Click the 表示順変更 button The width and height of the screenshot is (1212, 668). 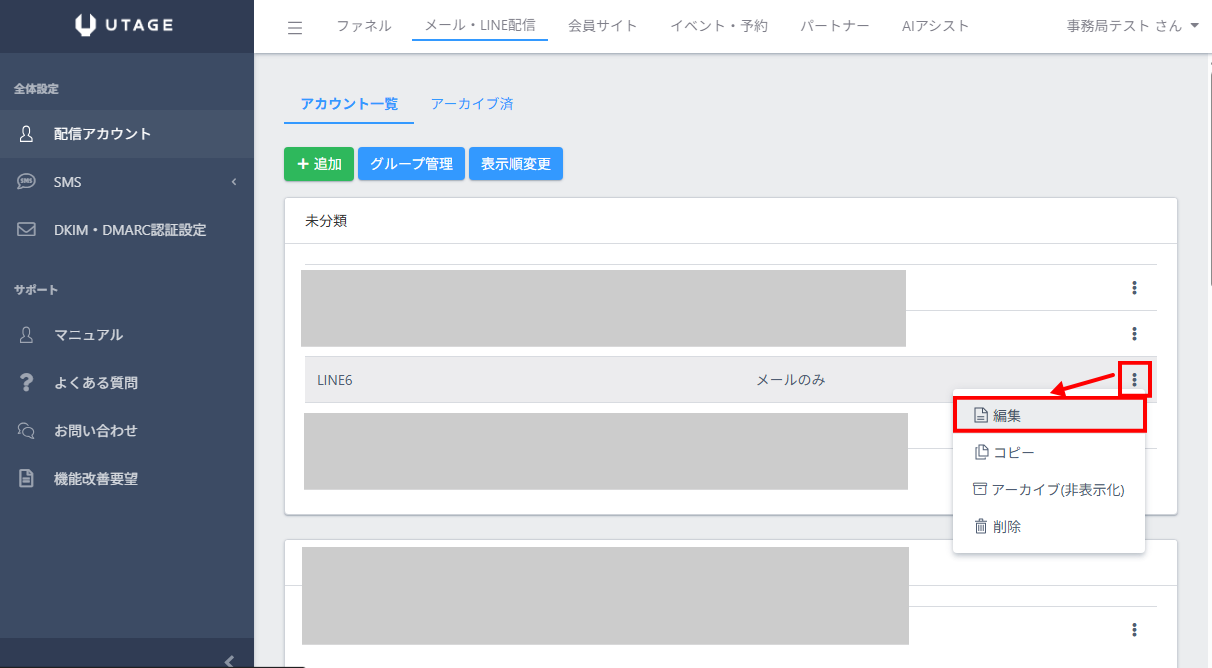(515, 164)
